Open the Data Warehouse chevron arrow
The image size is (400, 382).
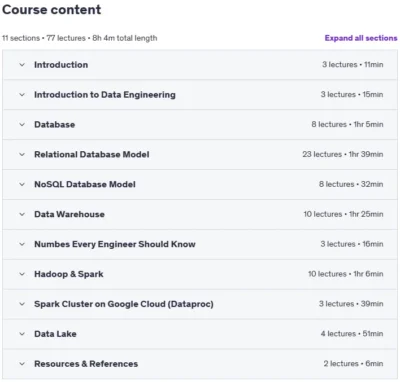click(22, 214)
